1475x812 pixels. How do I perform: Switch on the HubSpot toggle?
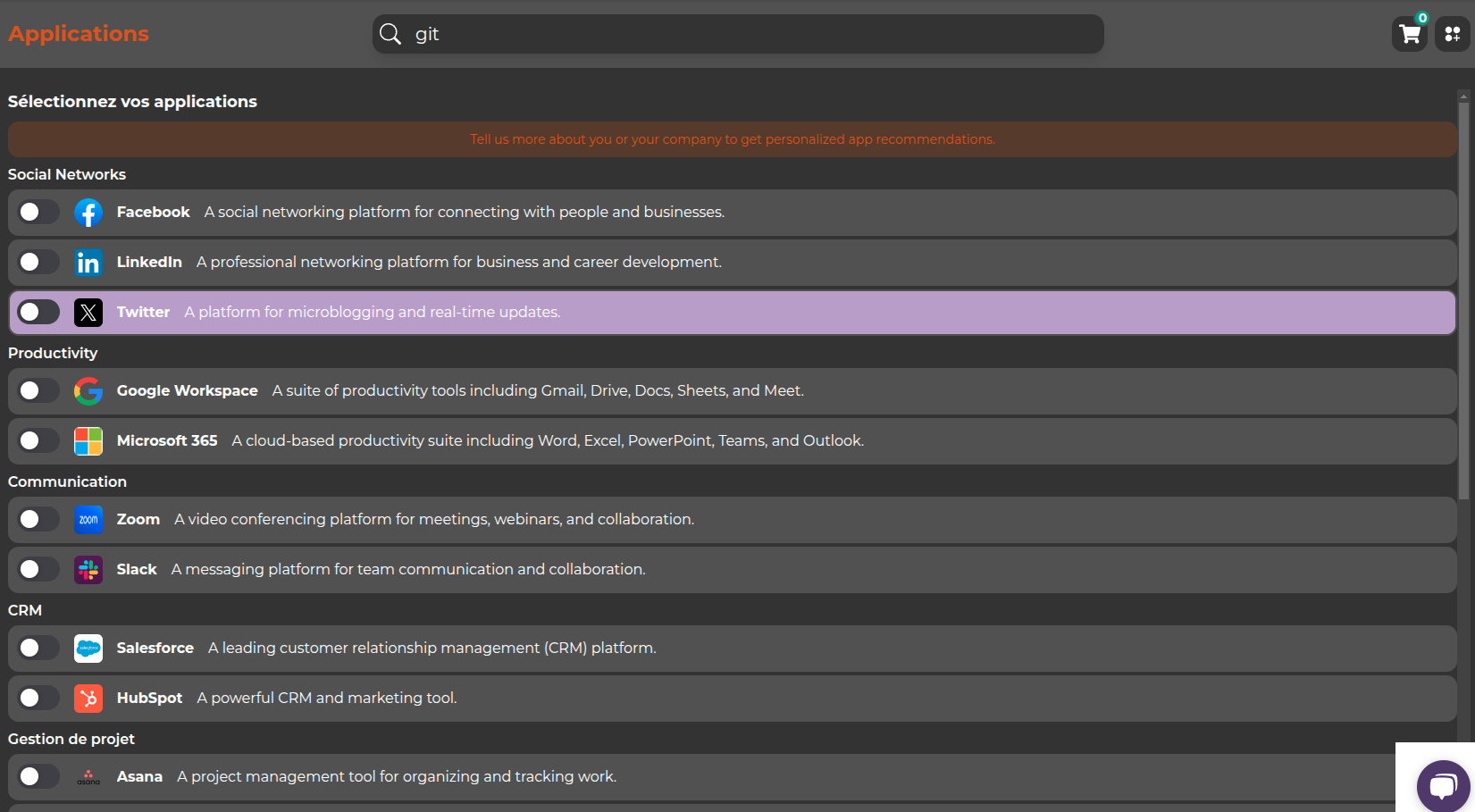point(38,699)
